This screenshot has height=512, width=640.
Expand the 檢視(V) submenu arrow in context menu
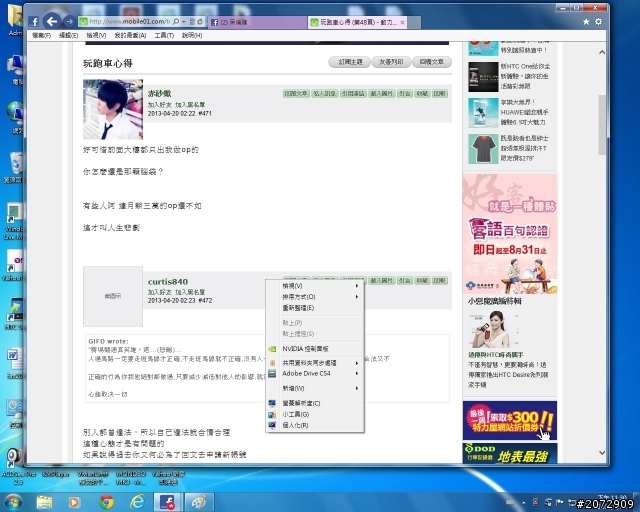click(x=357, y=286)
